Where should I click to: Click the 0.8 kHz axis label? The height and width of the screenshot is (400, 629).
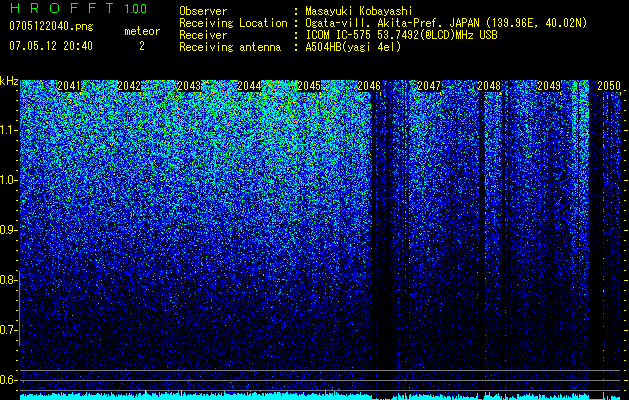coord(8,280)
